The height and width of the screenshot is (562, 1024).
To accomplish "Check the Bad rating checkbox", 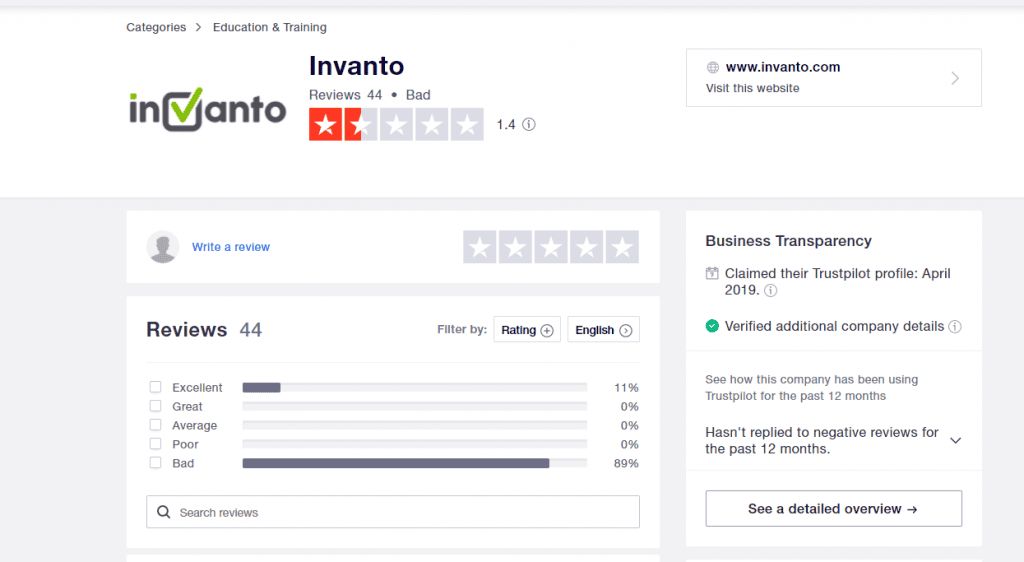I will coord(155,463).
